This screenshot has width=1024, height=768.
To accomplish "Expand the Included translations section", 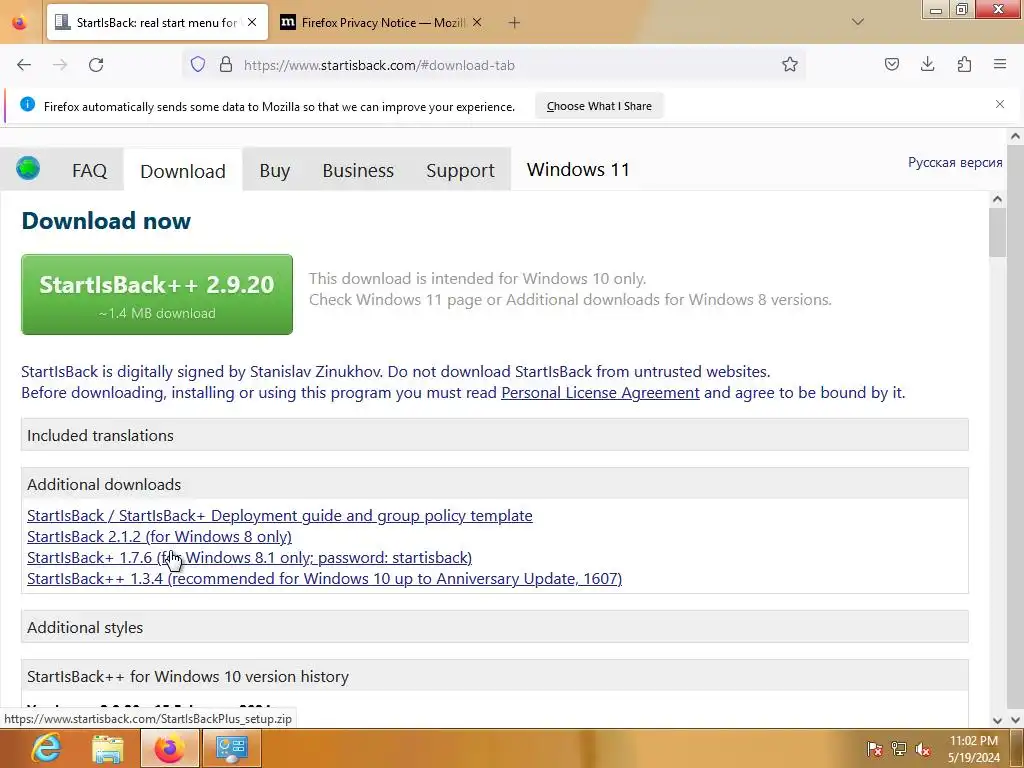I will click(x=494, y=435).
